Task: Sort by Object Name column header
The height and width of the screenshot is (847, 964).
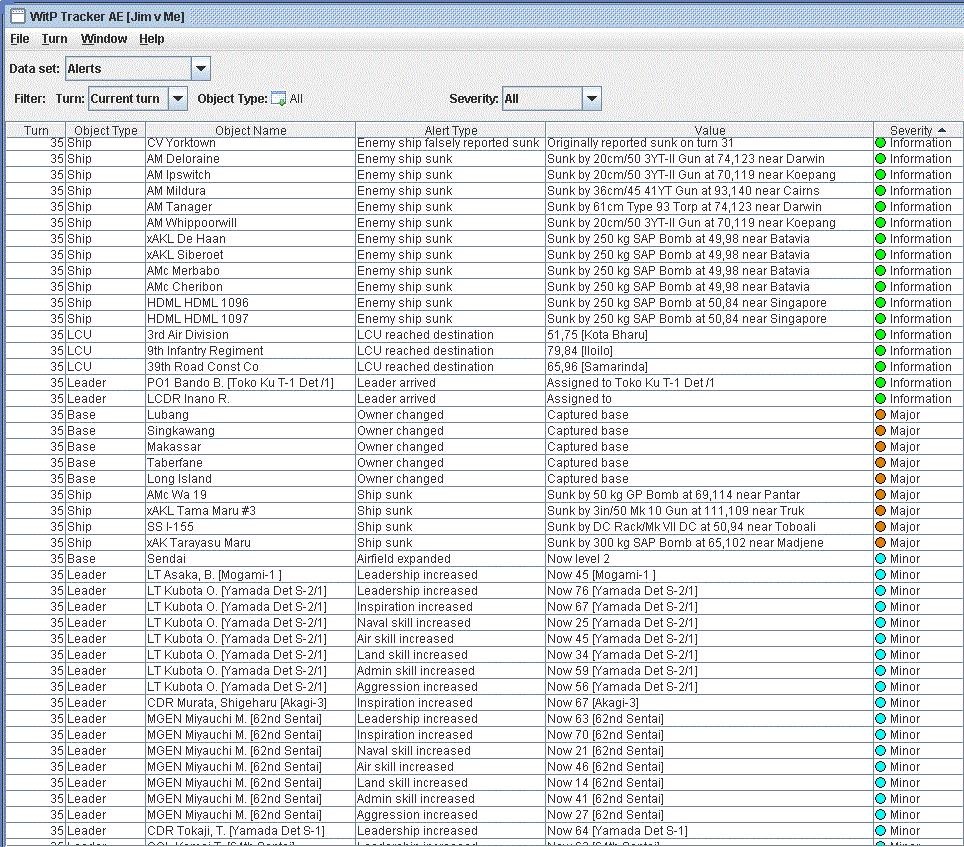Action: pyautogui.click(x=250, y=130)
